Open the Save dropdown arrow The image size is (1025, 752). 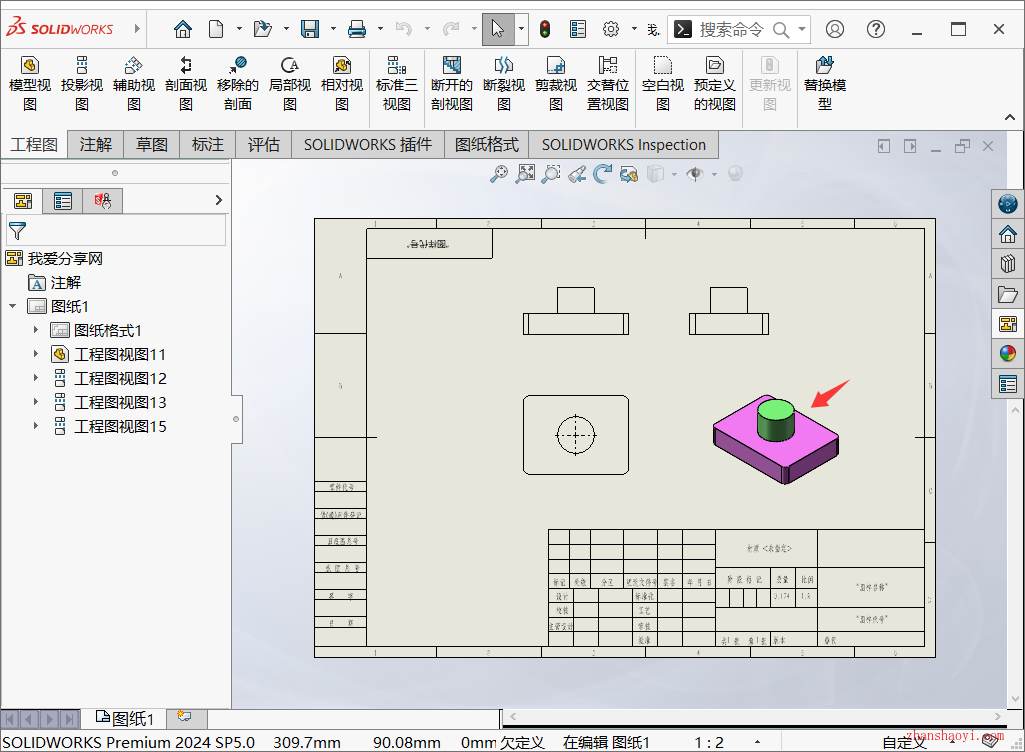pos(333,29)
